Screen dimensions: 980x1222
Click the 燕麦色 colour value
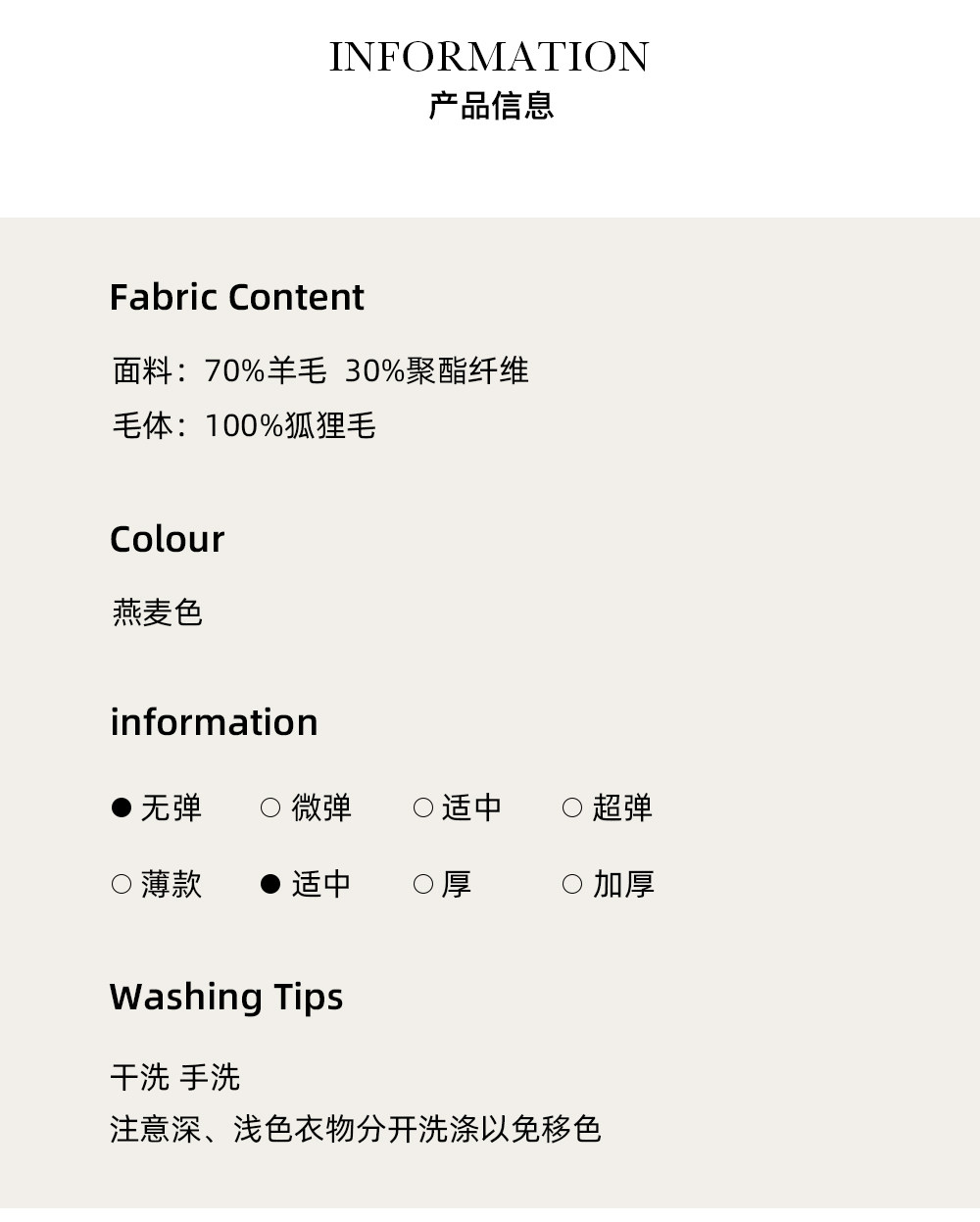coord(157,612)
